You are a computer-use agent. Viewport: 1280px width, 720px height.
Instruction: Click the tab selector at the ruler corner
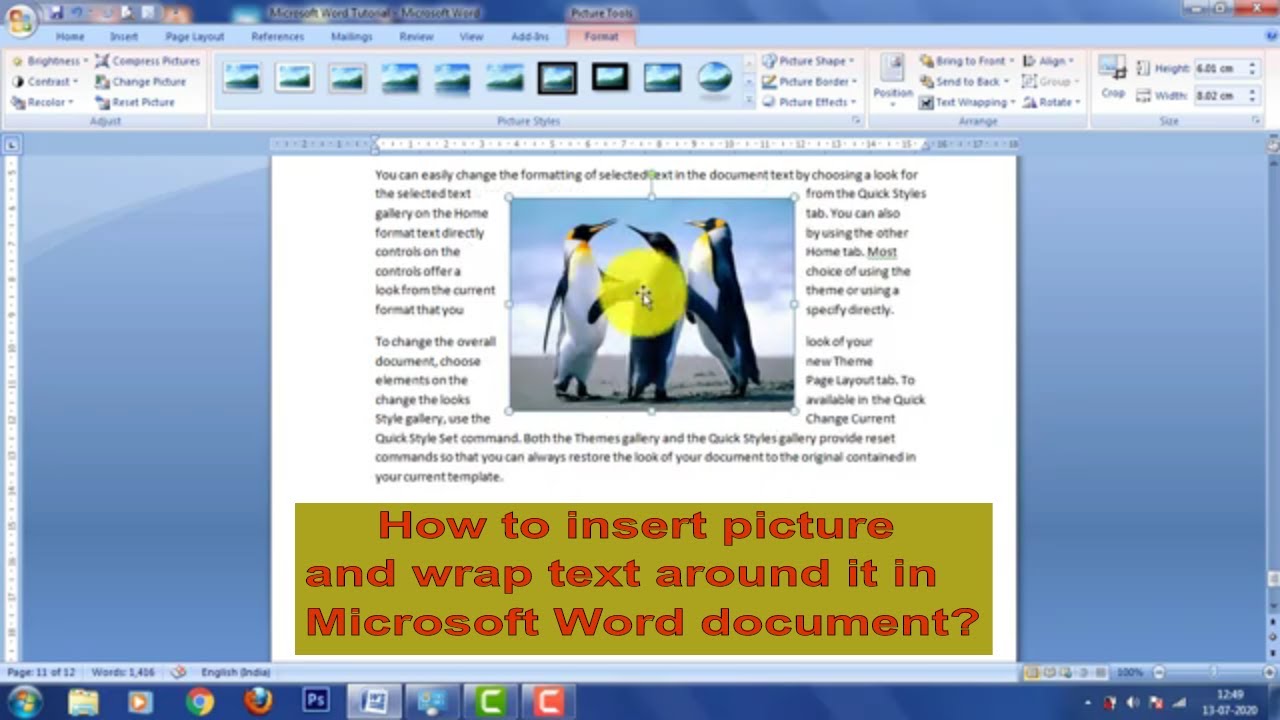[x=11, y=145]
